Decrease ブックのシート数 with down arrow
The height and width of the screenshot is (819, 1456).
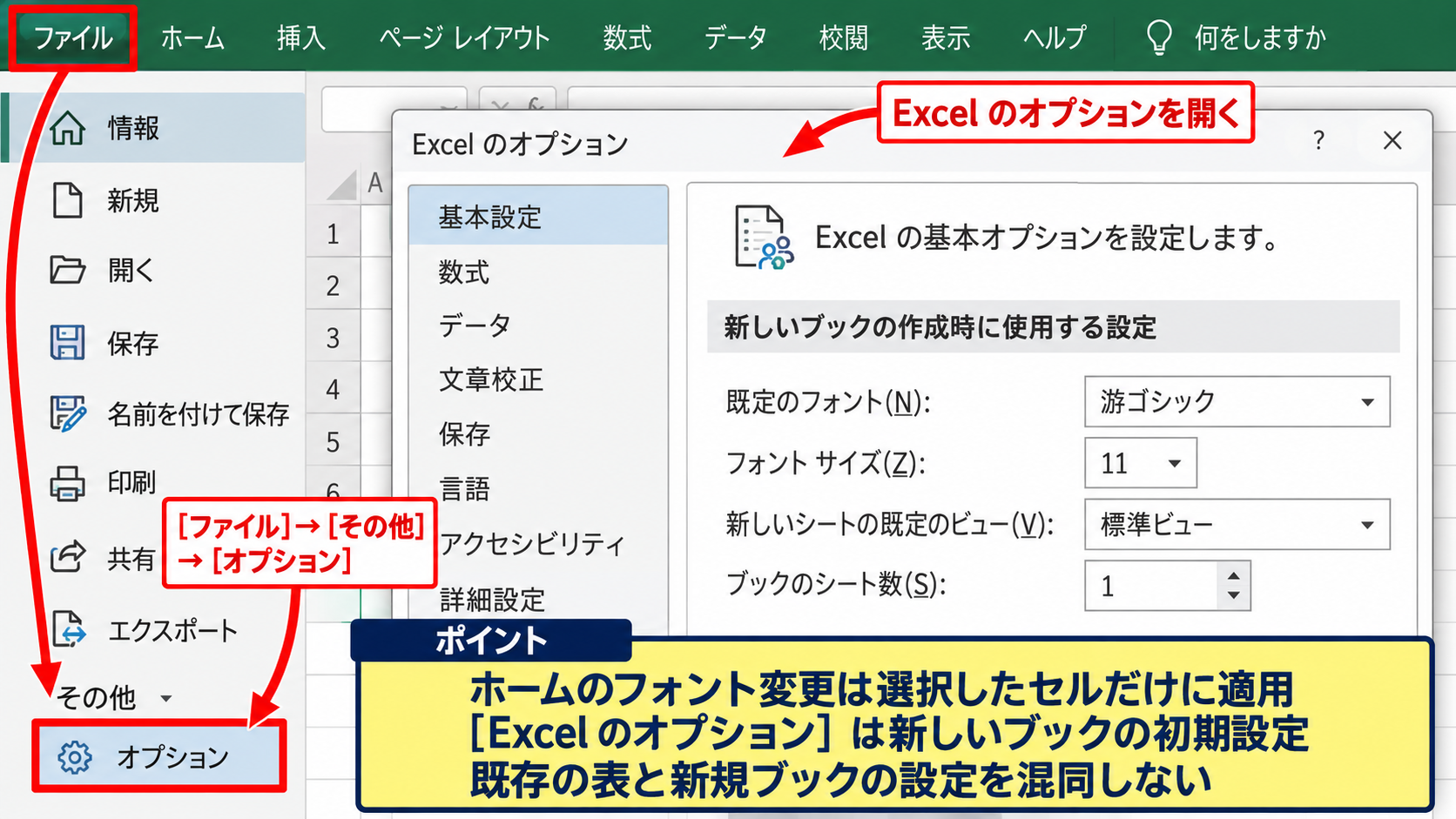click(1233, 596)
